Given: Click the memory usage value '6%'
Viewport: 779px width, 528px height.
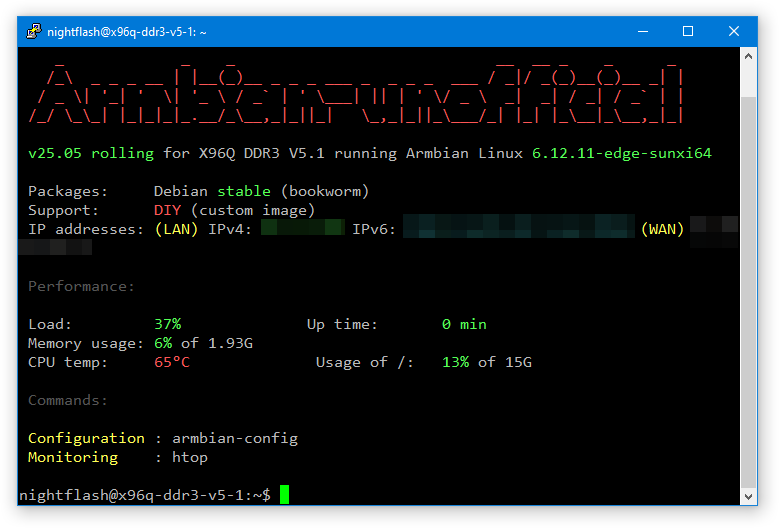Looking at the screenshot, I should [x=163, y=343].
